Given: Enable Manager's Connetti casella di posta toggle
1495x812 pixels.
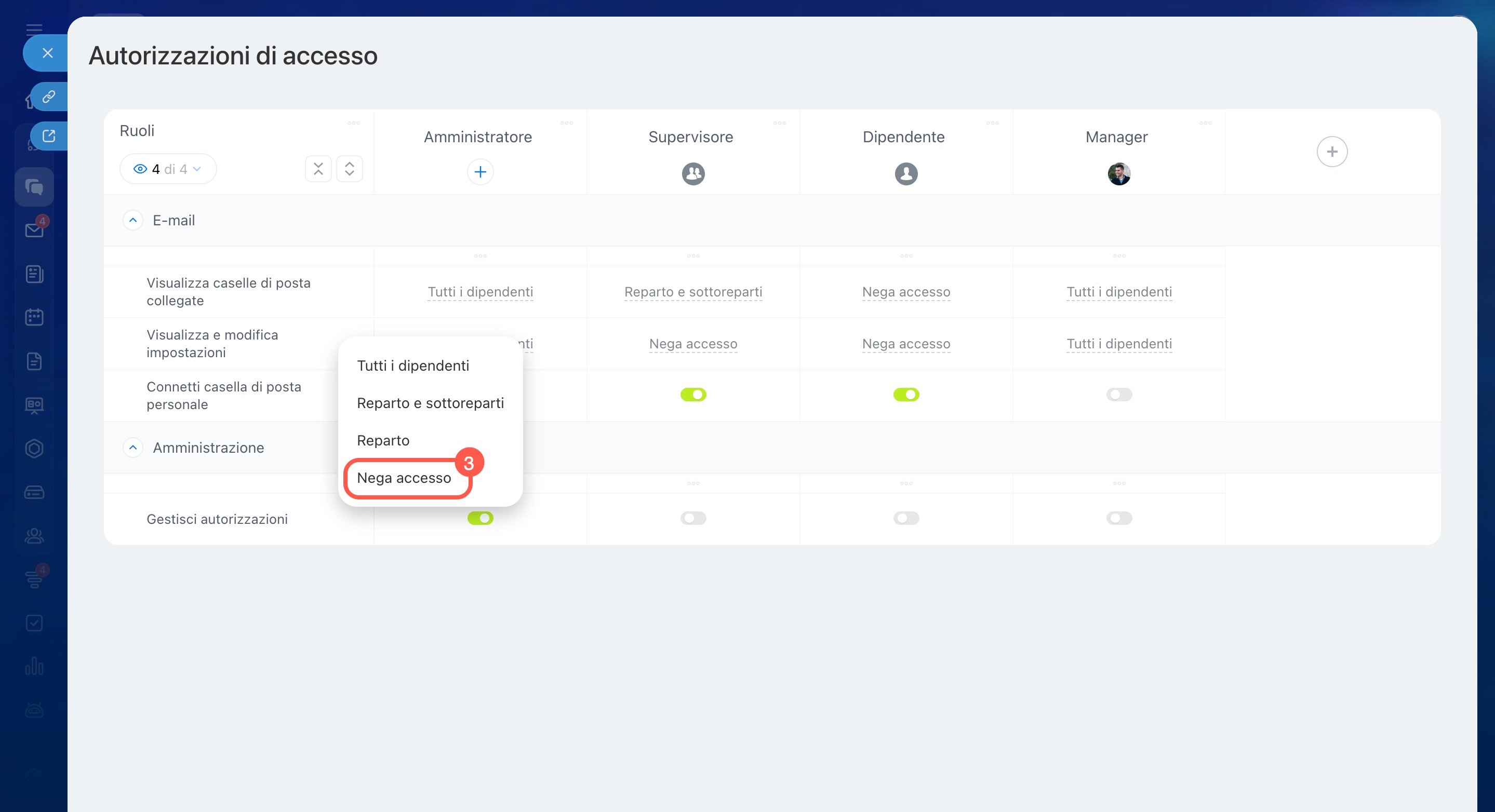Looking at the screenshot, I should tap(1118, 395).
